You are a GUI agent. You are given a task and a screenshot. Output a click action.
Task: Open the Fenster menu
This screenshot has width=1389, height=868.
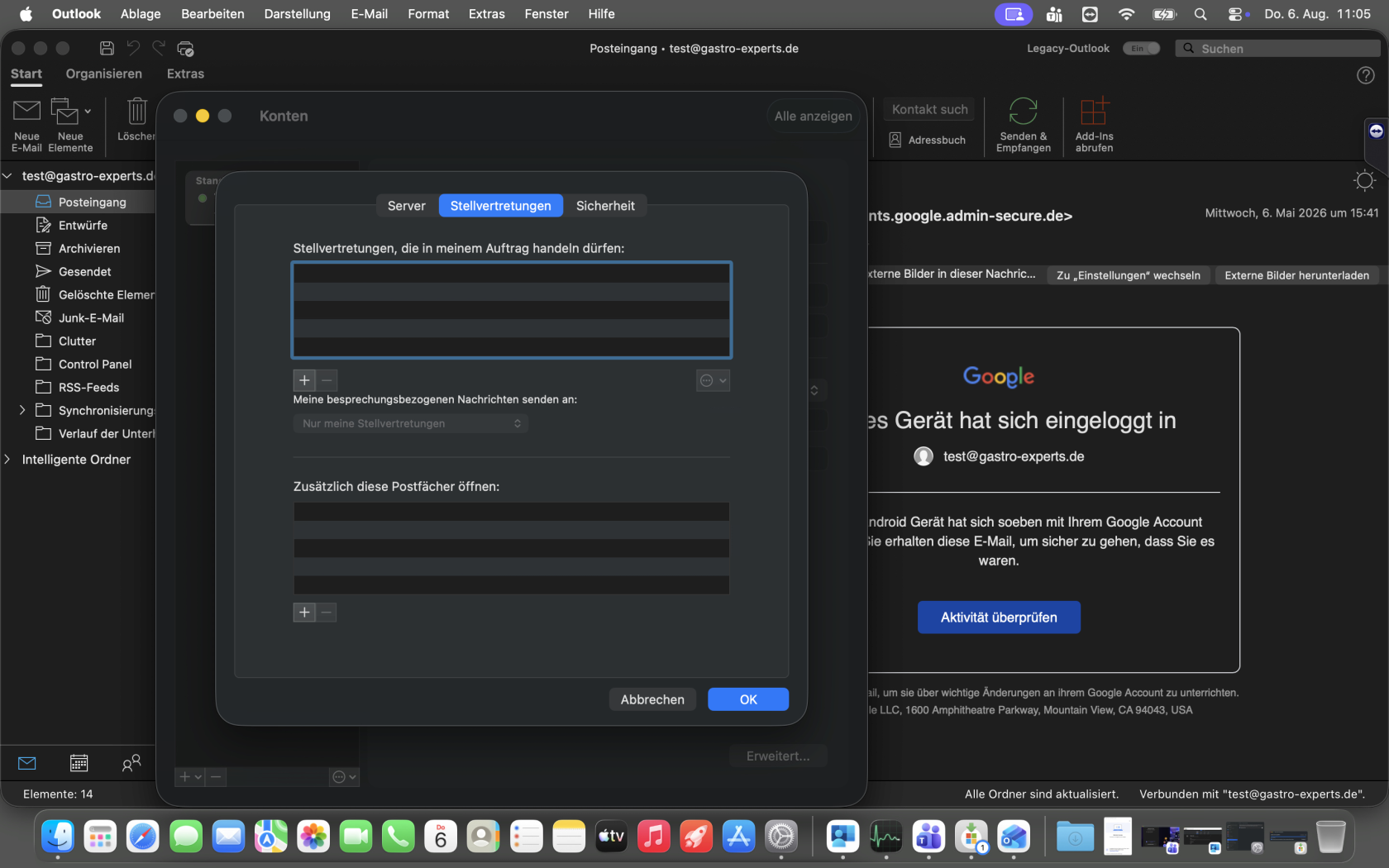point(547,14)
